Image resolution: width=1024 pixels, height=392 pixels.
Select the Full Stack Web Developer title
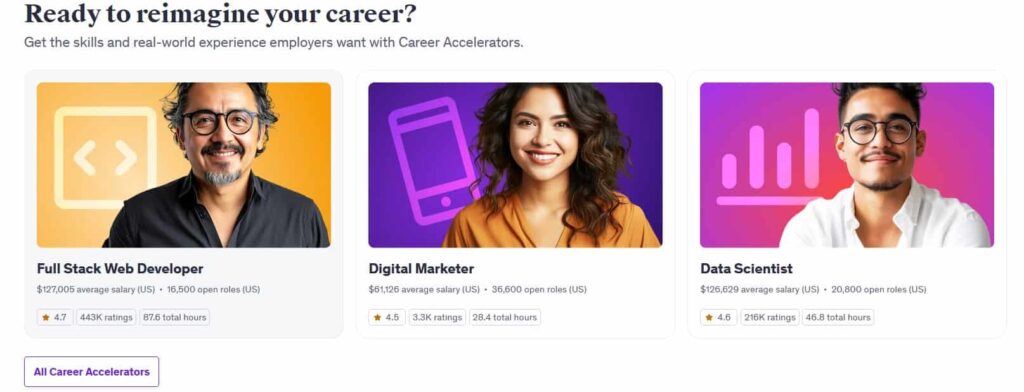(120, 269)
